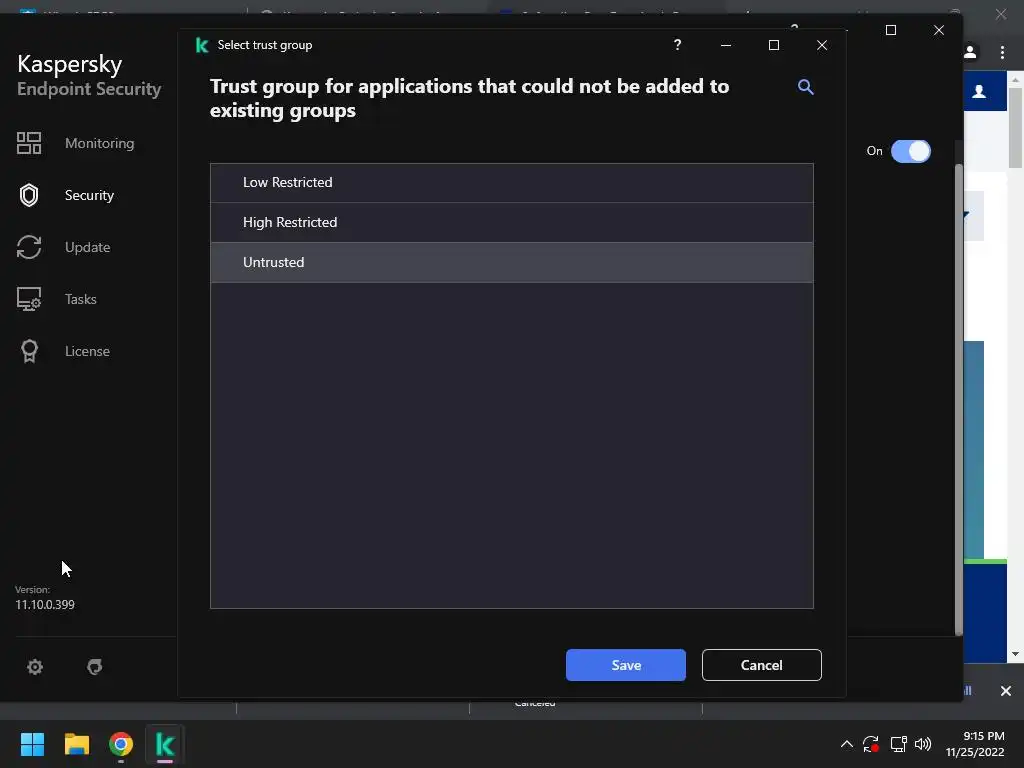The height and width of the screenshot is (768, 1024).
Task: Save the trust group selection
Action: pyautogui.click(x=626, y=665)
